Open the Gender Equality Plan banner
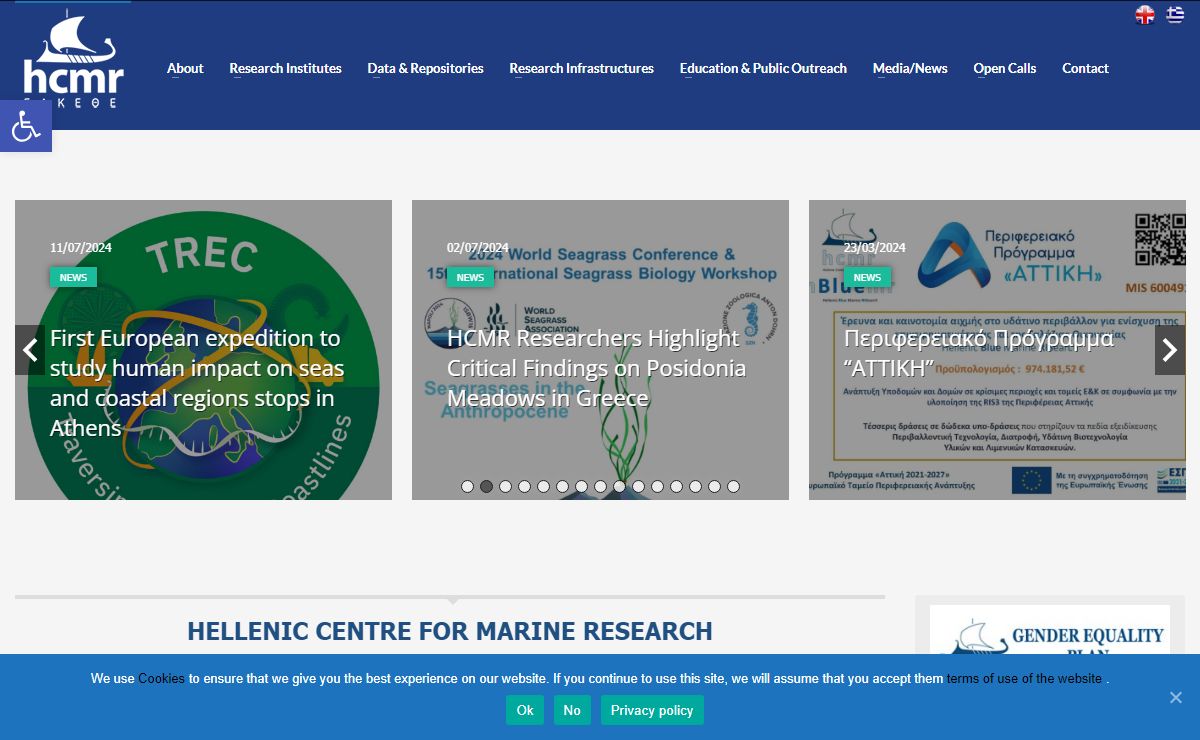 pos(1050,630)
